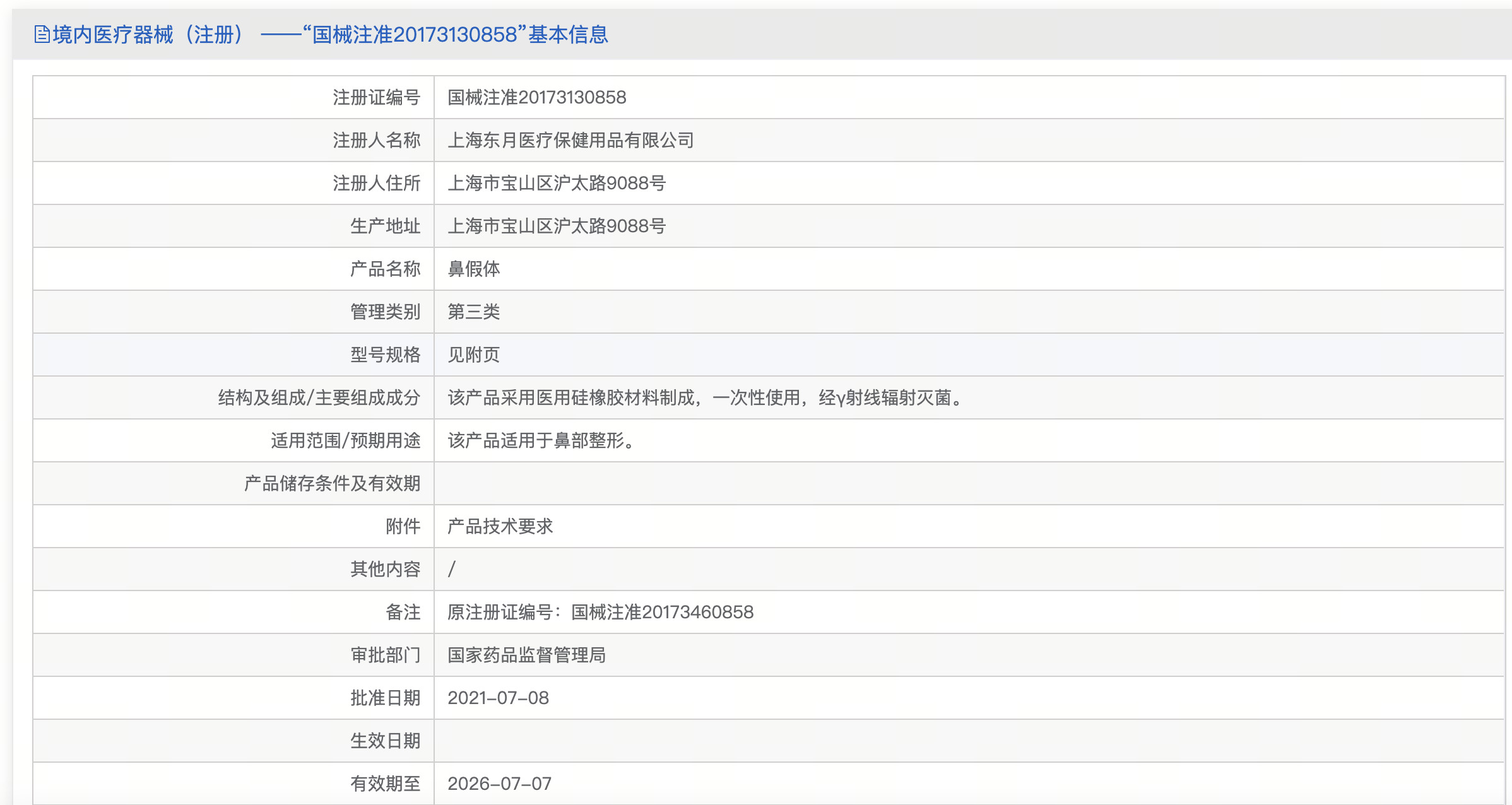The image size is (1512, 805).
Task: Click the composition text starting 该产品采用医用硅橡胶材料制成
Action: tap(706, 397)
